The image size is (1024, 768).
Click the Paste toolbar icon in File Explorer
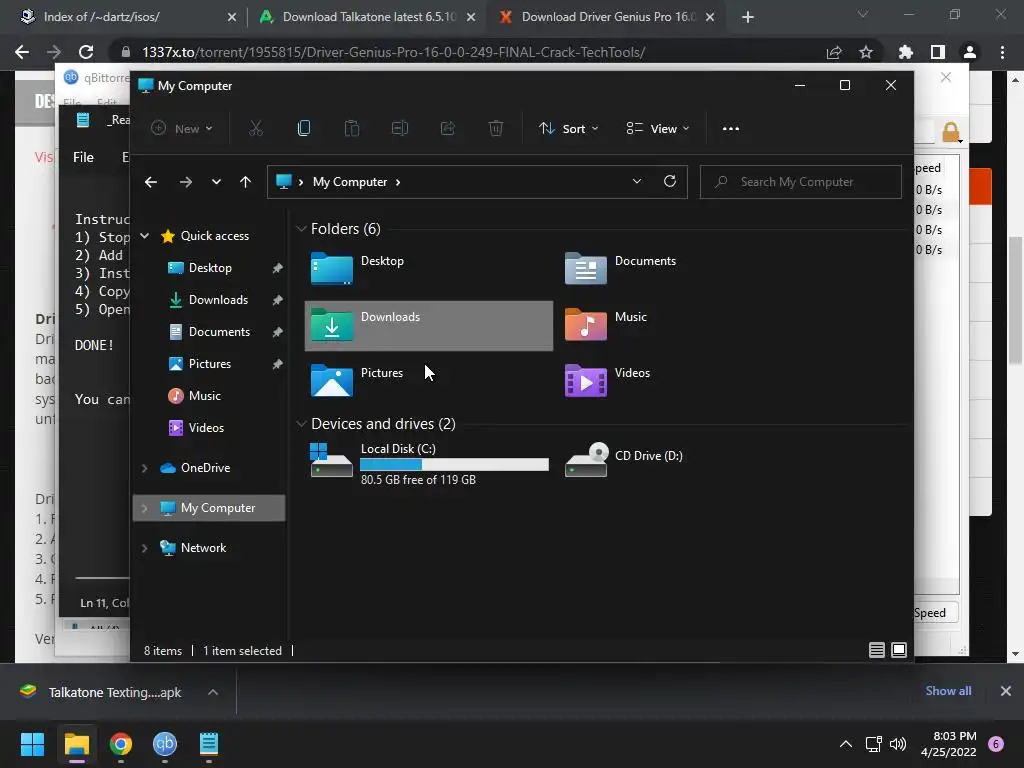(x=352, y=129)
